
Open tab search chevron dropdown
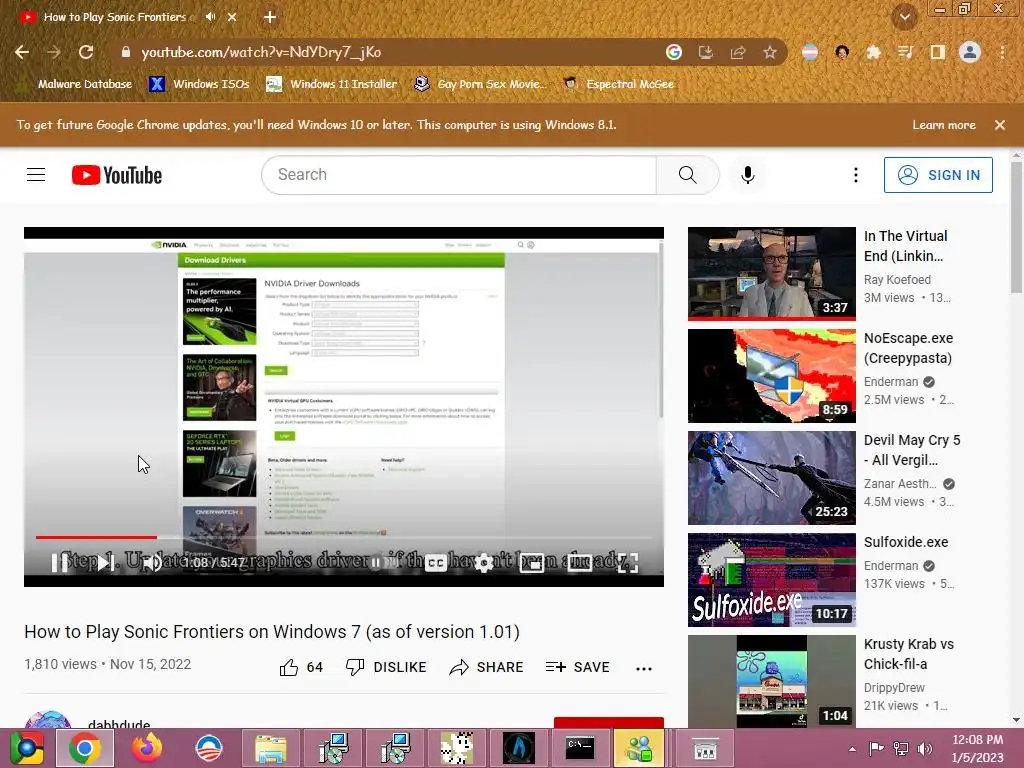(x=904, y=17)
